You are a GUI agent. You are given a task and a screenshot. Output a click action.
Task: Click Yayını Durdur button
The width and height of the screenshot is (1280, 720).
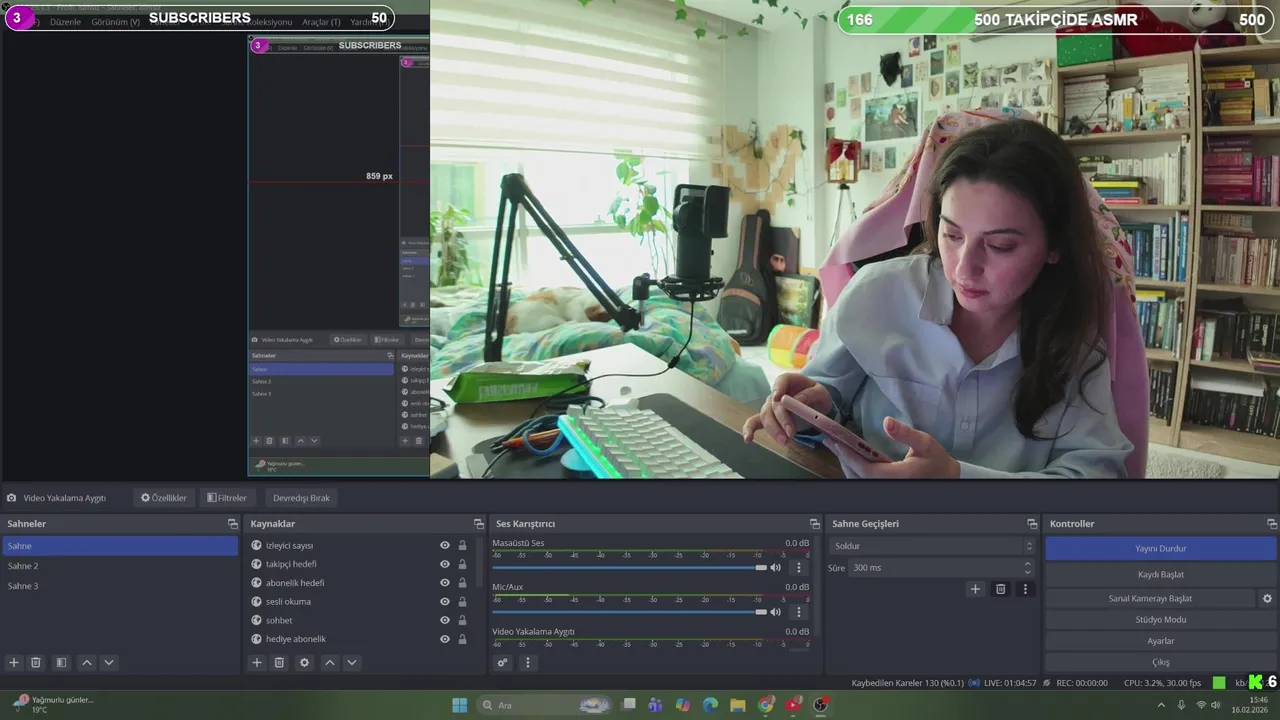tap(1160, 549)
